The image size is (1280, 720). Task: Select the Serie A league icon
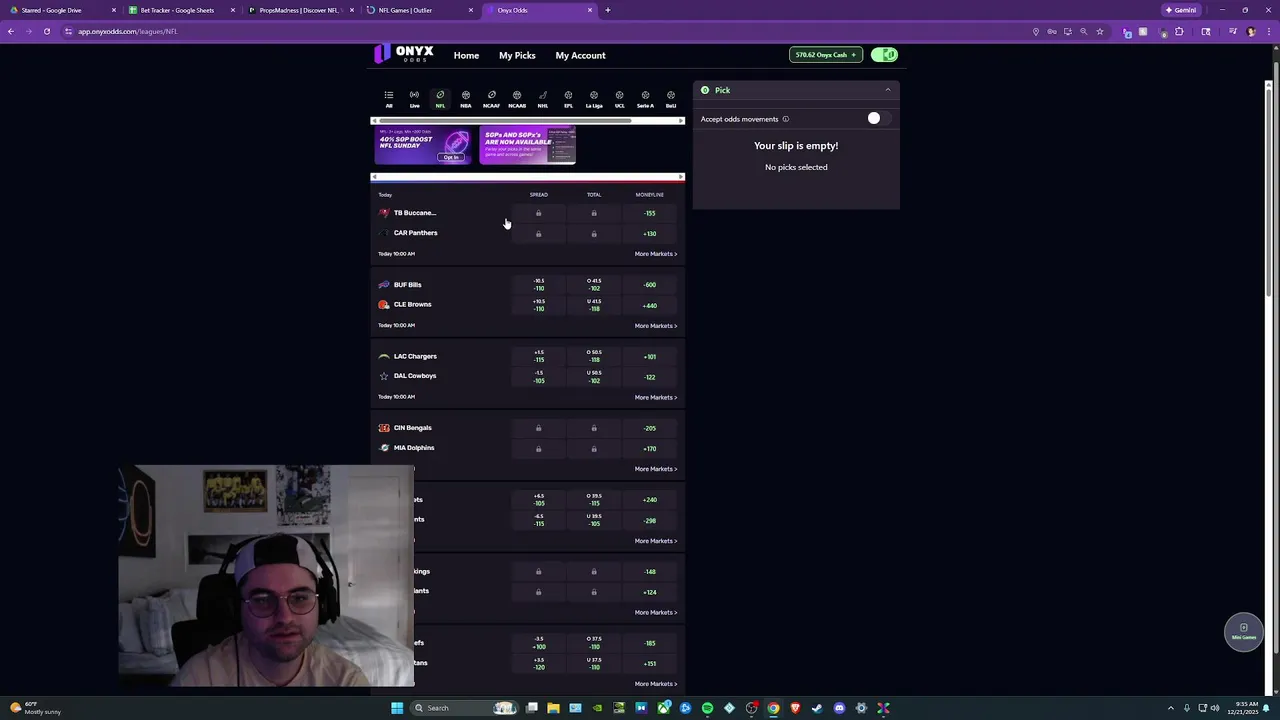point(645,99)
